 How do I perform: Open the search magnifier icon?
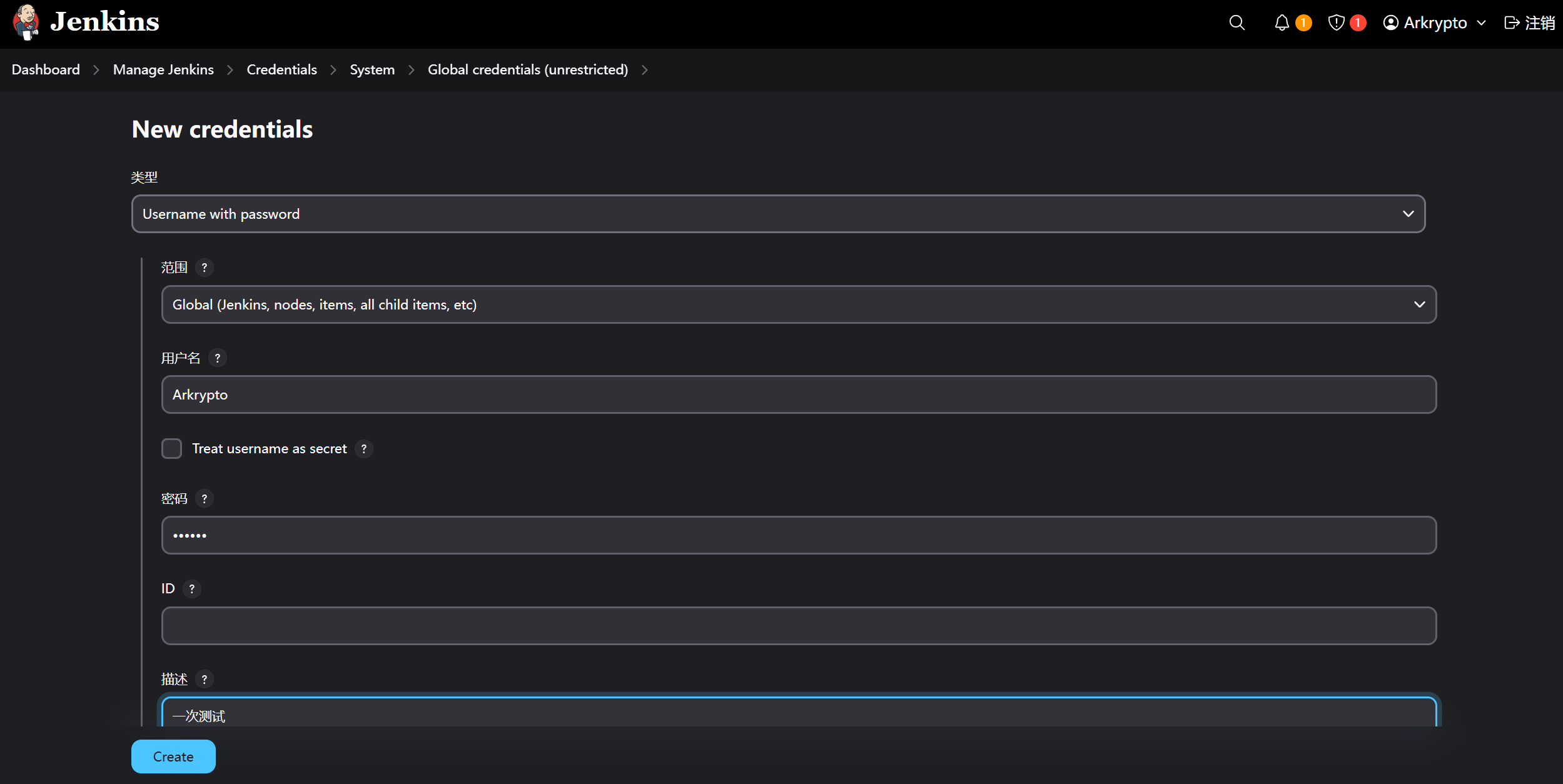(x=1237, y=23)
